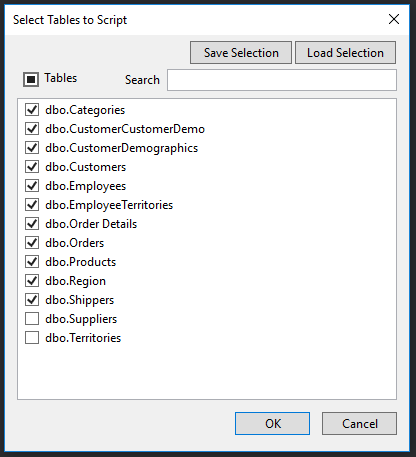Image resolution: width=416 pixels, height=457 pixels.
Task: Confirm with the OK button
Action: point(272,424)
